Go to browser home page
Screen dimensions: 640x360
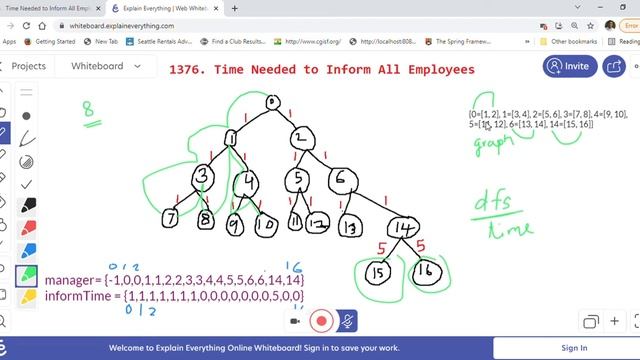point(42,26)
